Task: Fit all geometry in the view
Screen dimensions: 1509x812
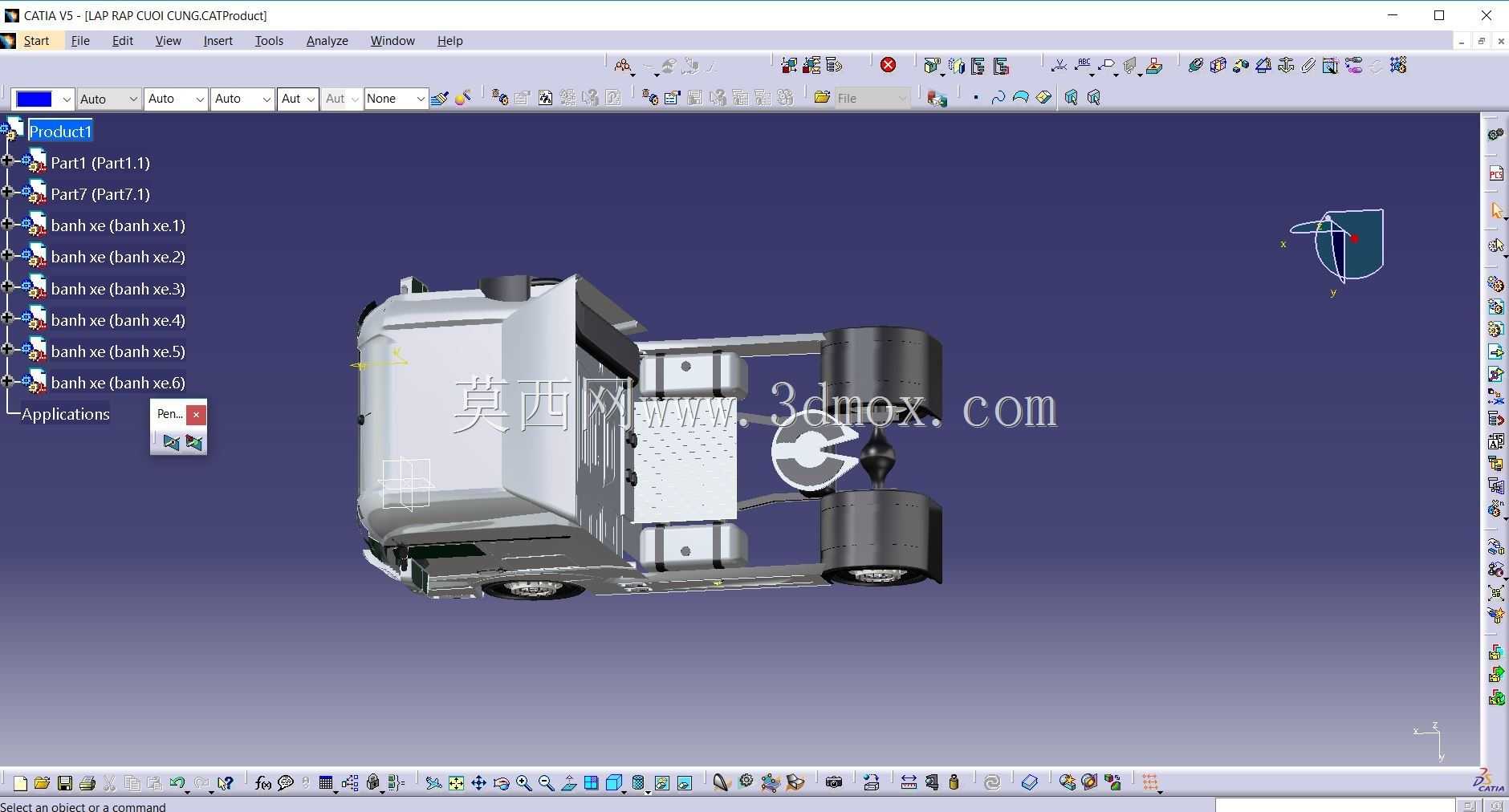Action: click(456, 783)
